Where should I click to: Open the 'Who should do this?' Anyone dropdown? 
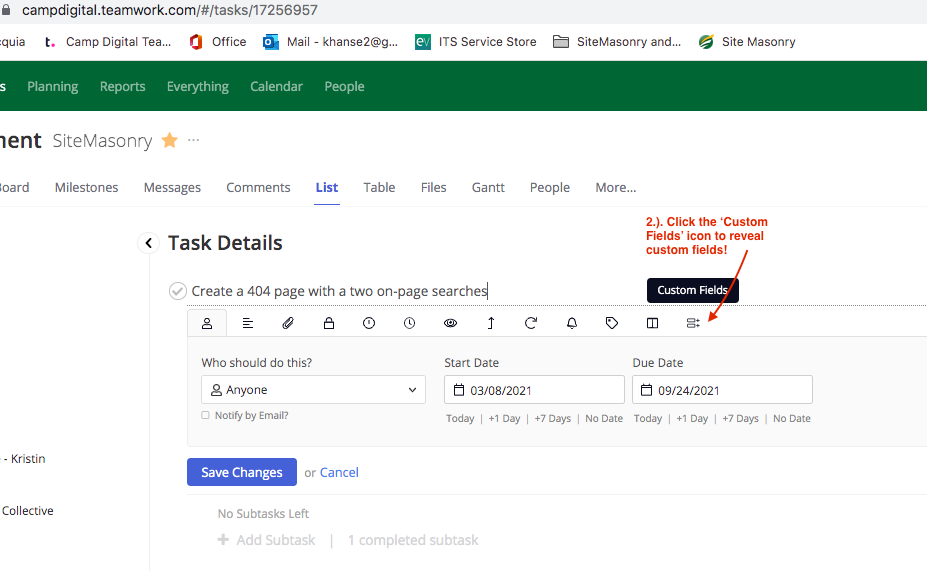(313, 390)
